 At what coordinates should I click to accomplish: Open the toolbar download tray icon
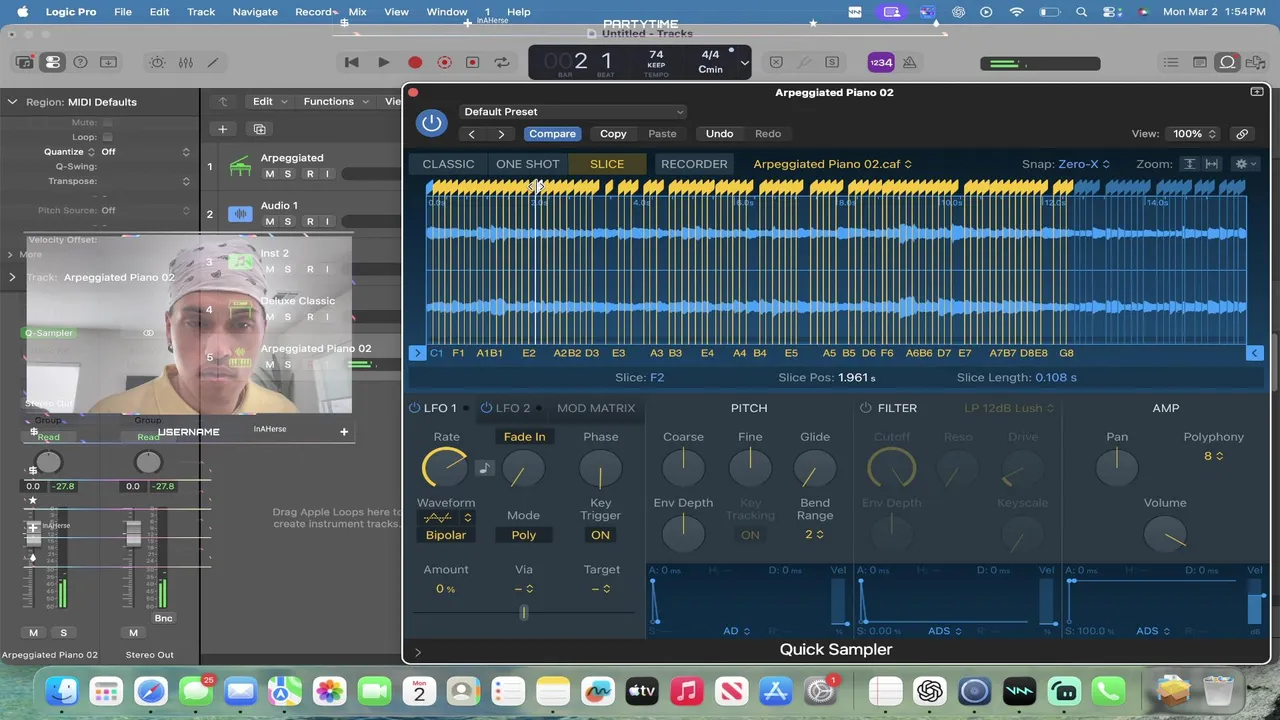point(108,62)
